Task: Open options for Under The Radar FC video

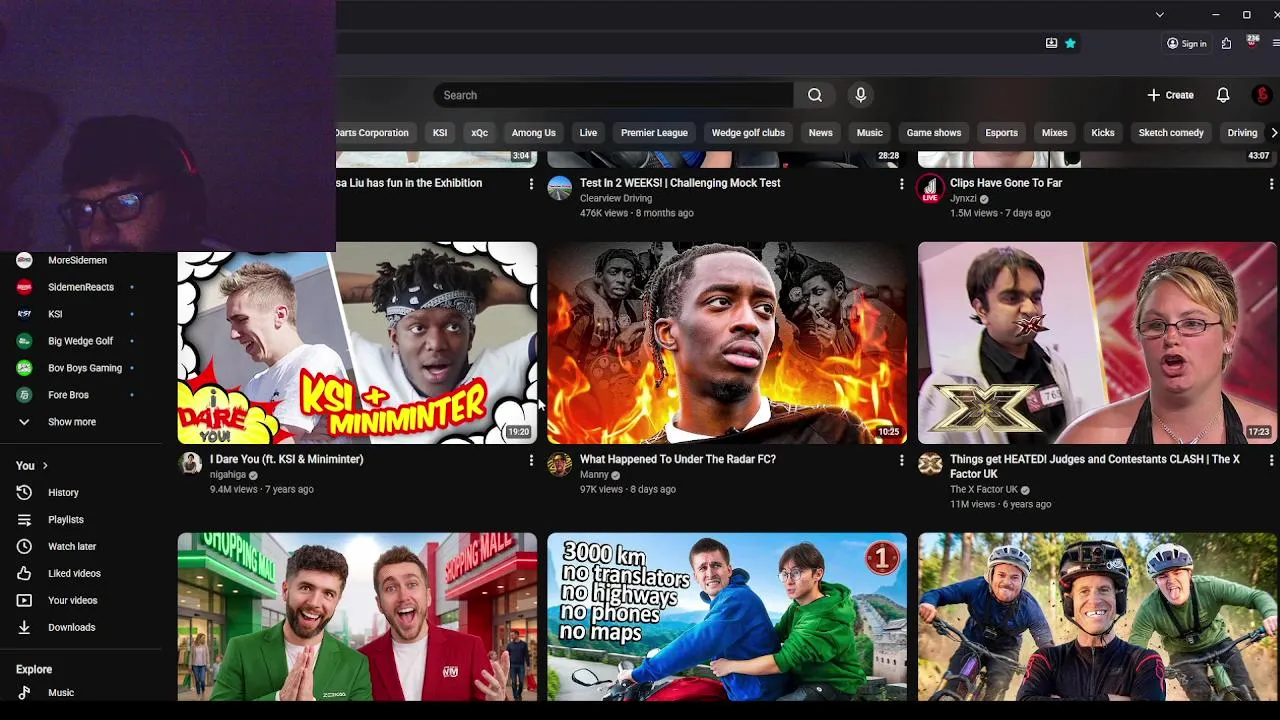Action: [901, 460]
